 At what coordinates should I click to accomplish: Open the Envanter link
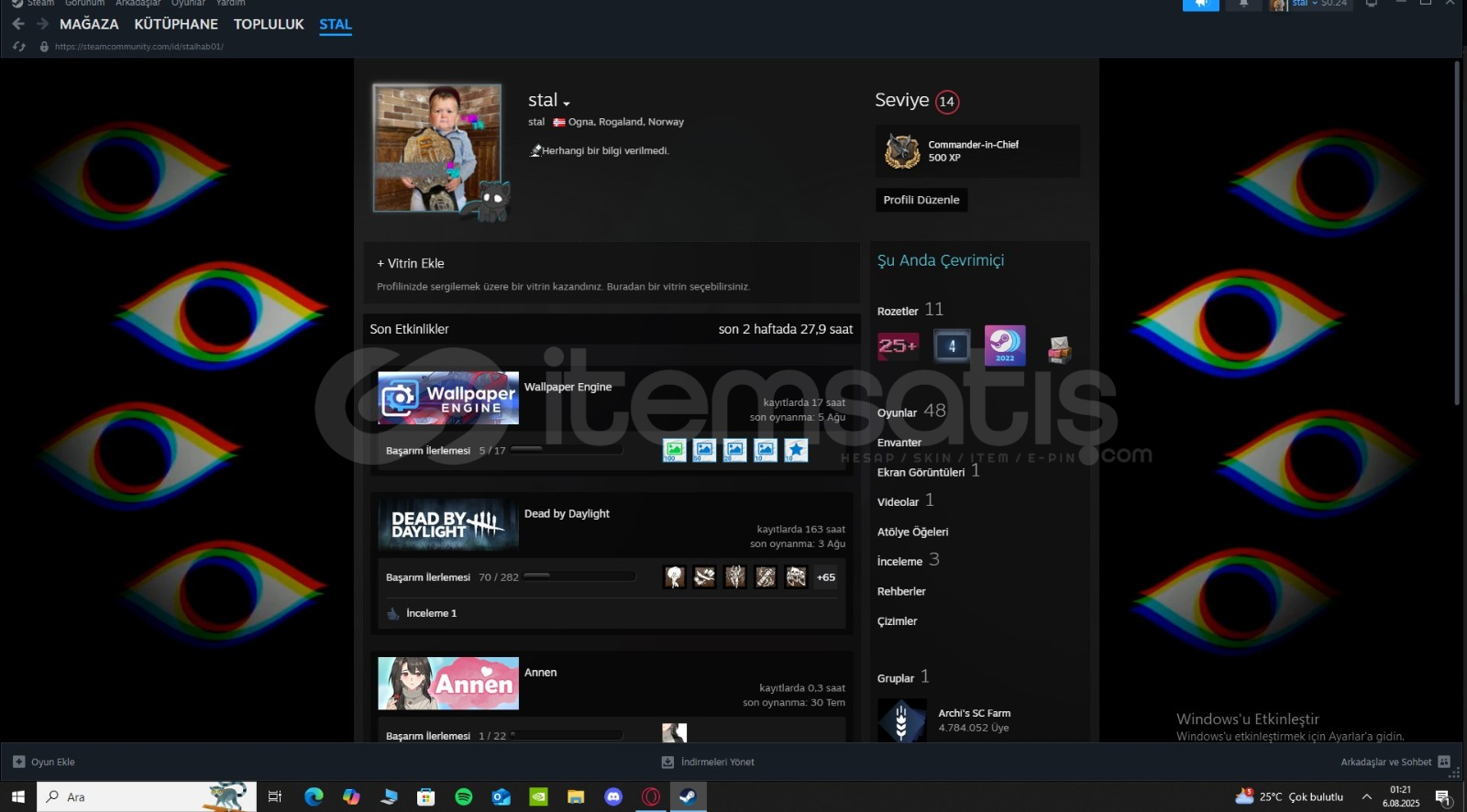coord(899,443)
